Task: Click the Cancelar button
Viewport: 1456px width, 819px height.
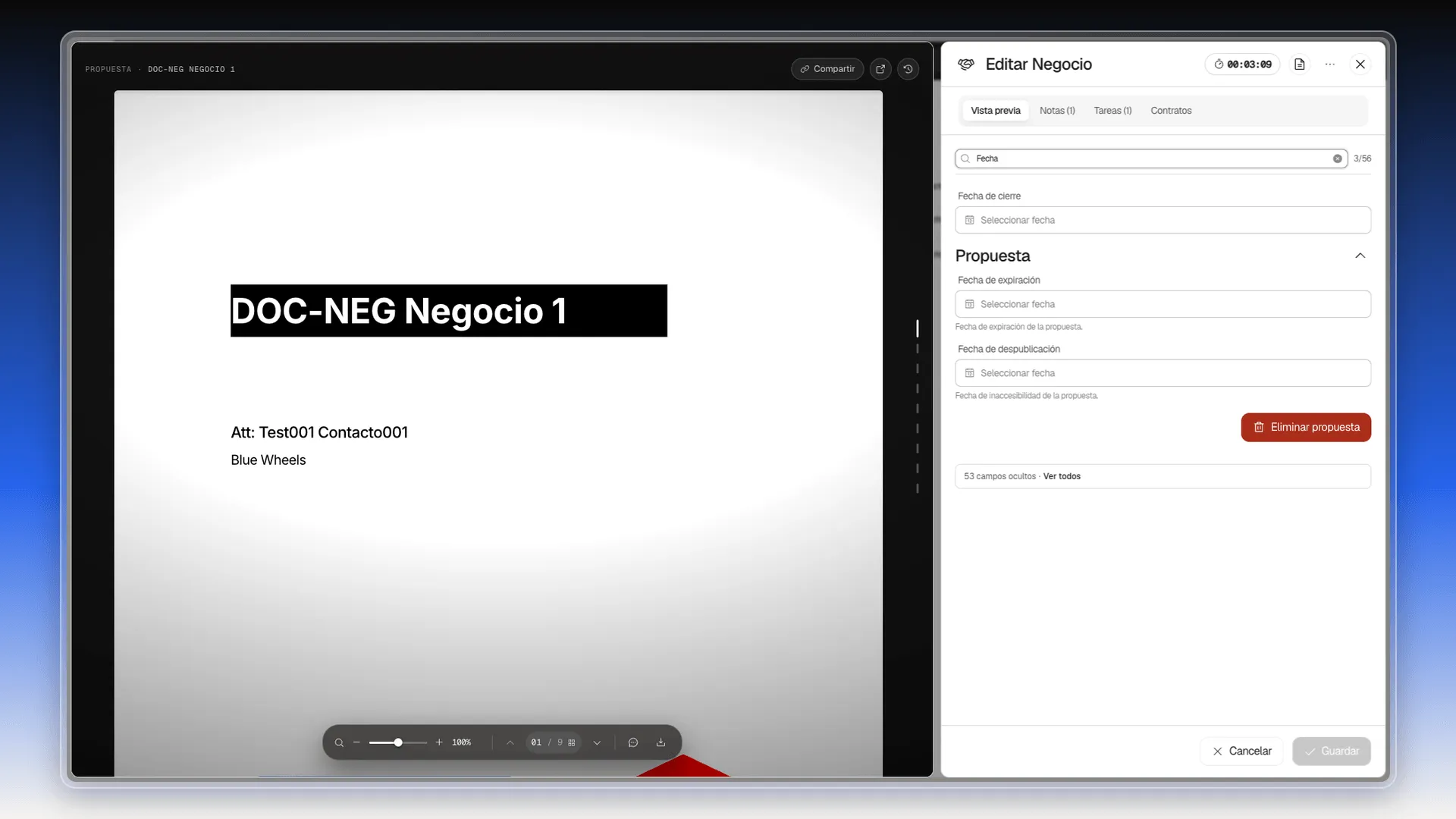Action: (x=1241, y=752)
